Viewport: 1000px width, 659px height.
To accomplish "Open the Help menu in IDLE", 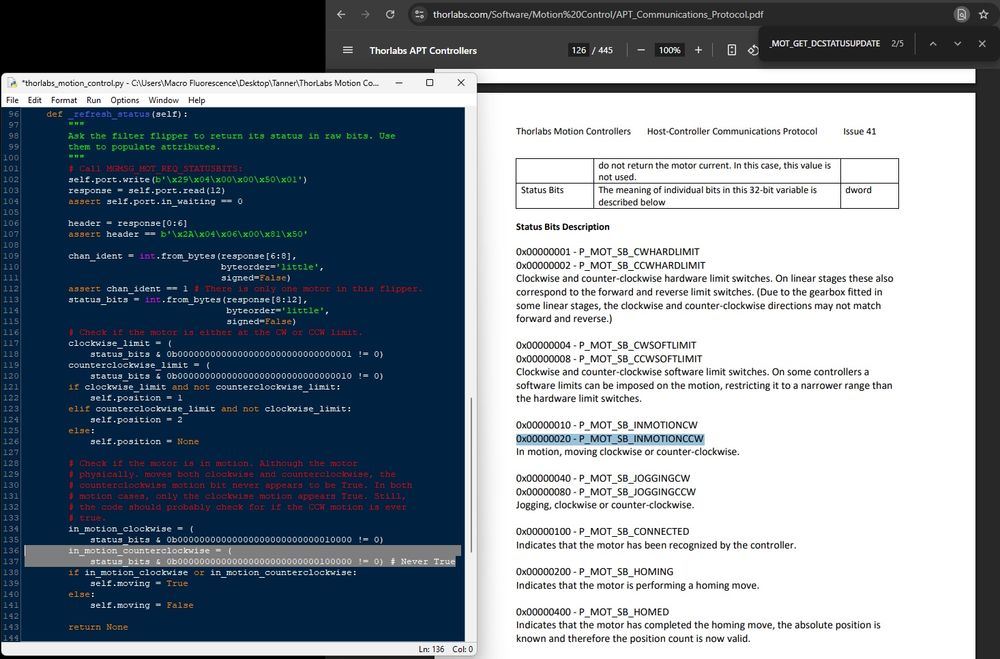I will pos(196,100).
